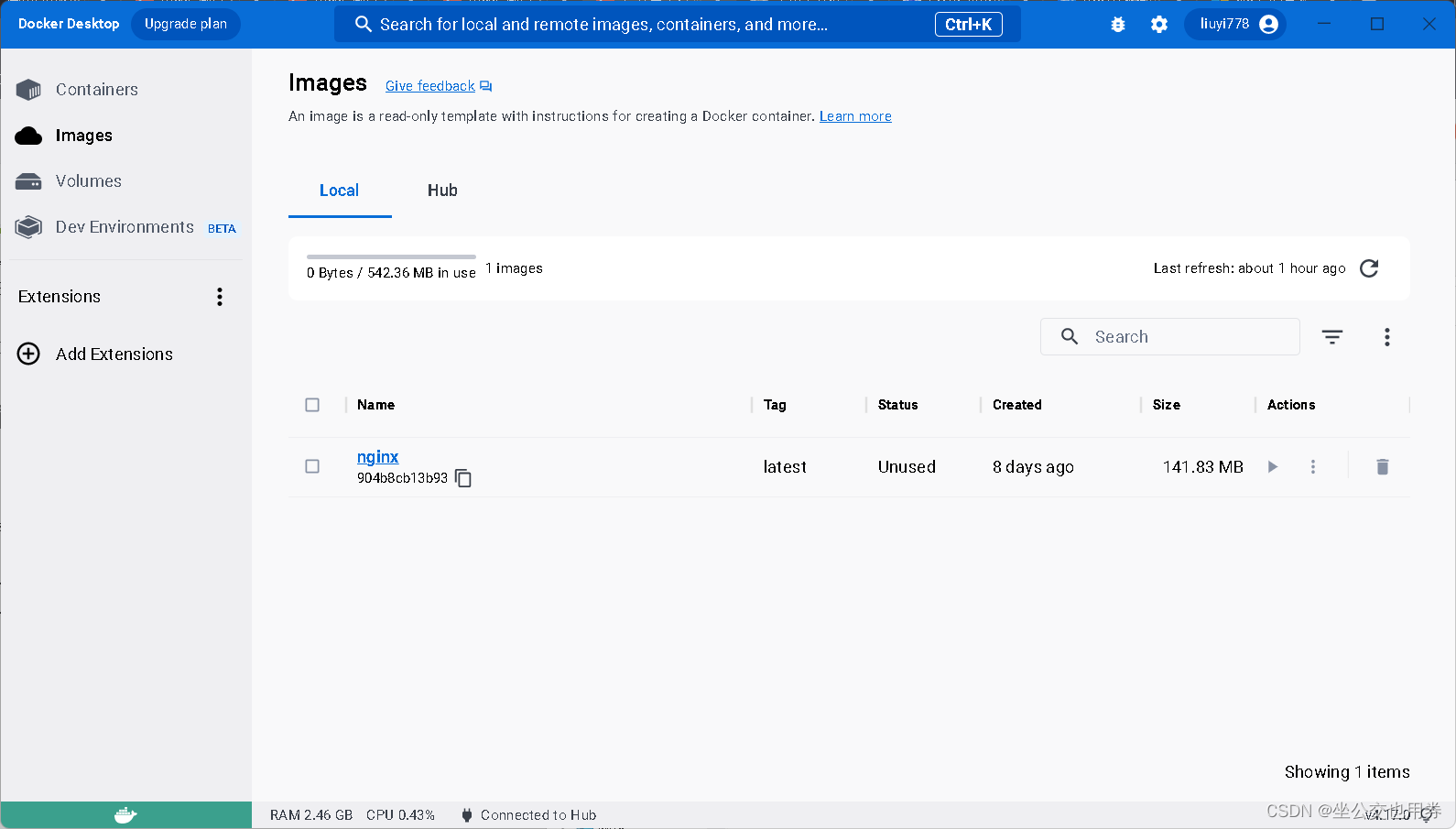
Task: Open settings via the gear icon
Action: coord(1158,25)
